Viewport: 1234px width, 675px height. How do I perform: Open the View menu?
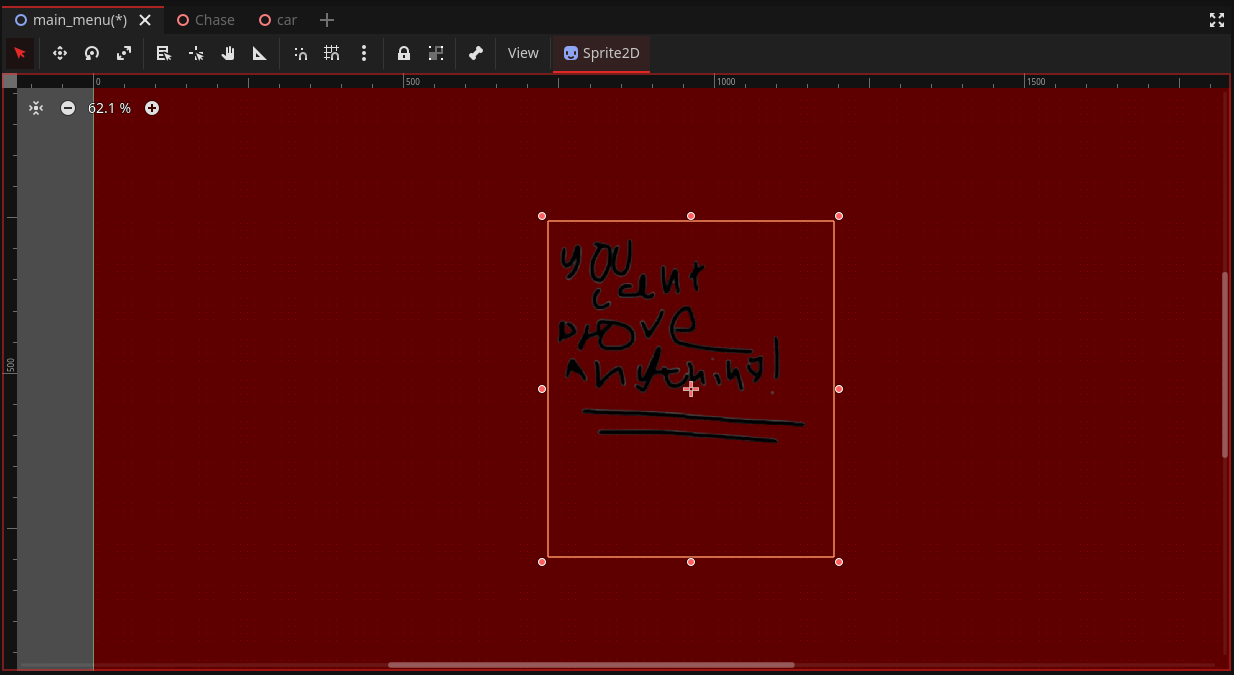click(x=523, y=53)
